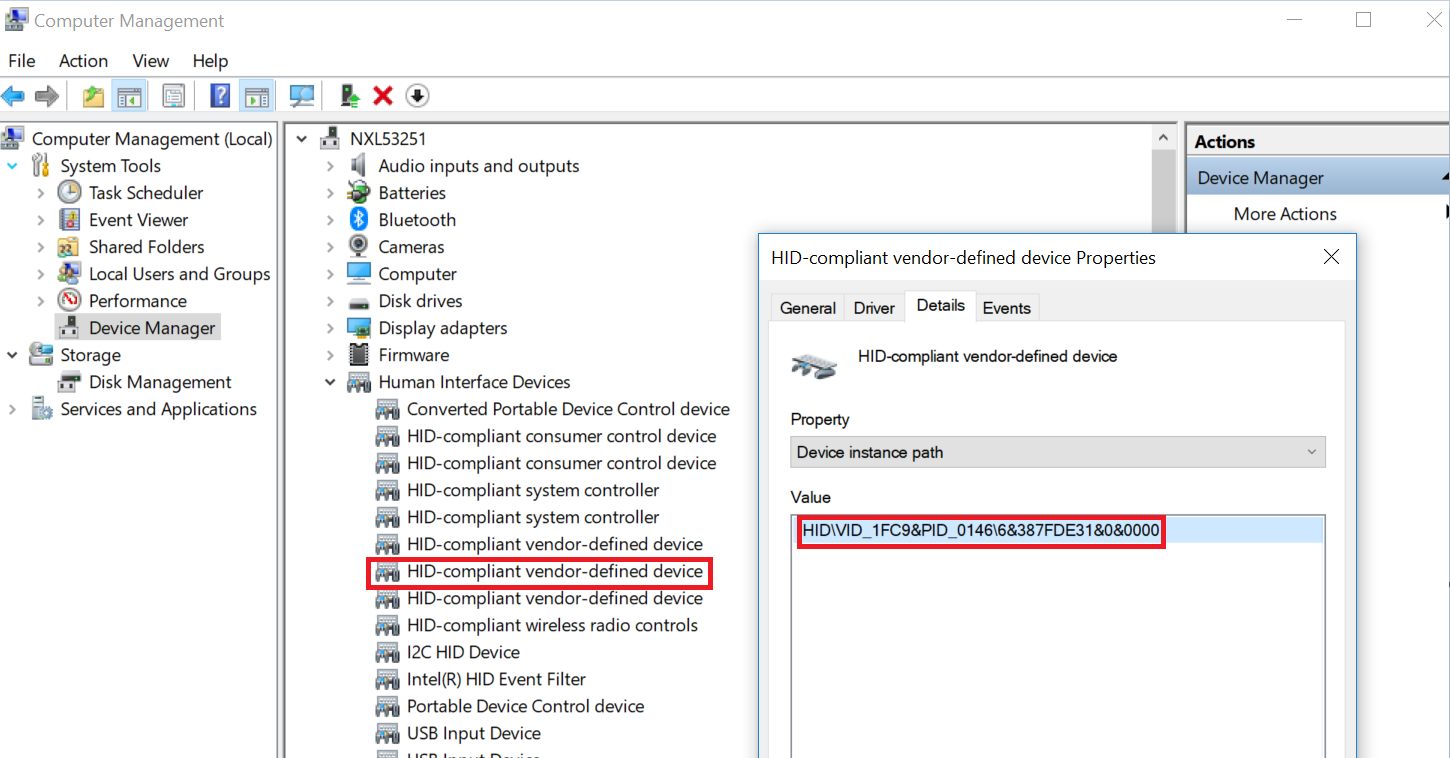
Task: Select the highlighted device instance path value
Action: point(980,530)
